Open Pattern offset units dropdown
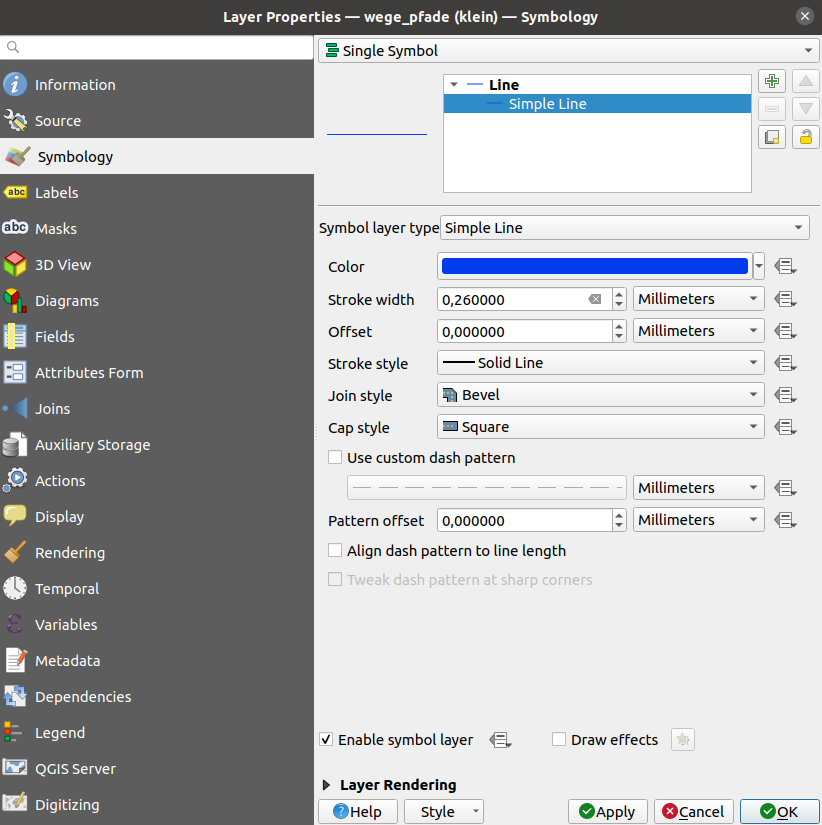This screenshot has width=822, height=825. 698,520
